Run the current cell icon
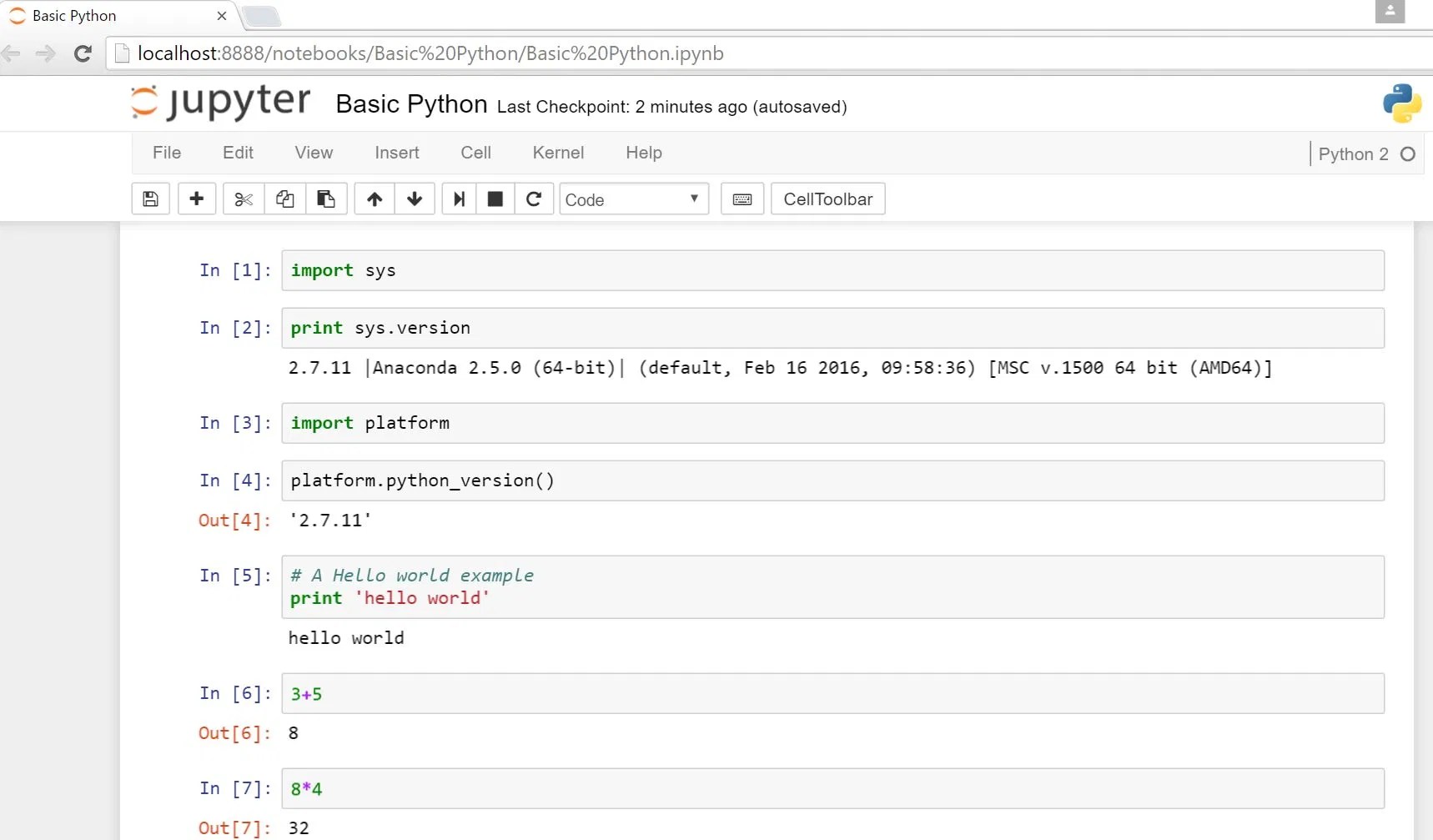 click(x=459, y=199)
